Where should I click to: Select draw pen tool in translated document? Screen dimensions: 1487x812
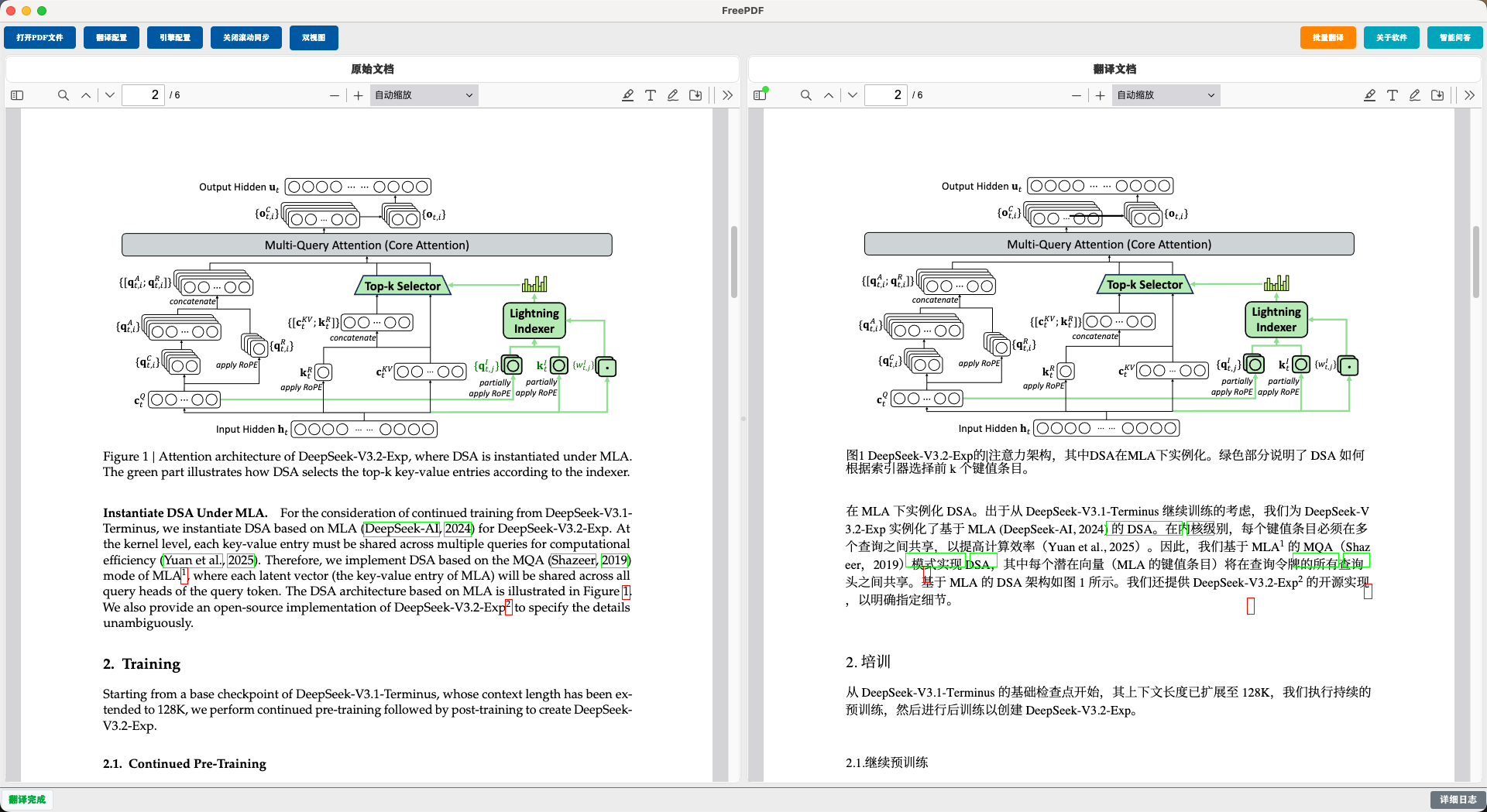1415,95
